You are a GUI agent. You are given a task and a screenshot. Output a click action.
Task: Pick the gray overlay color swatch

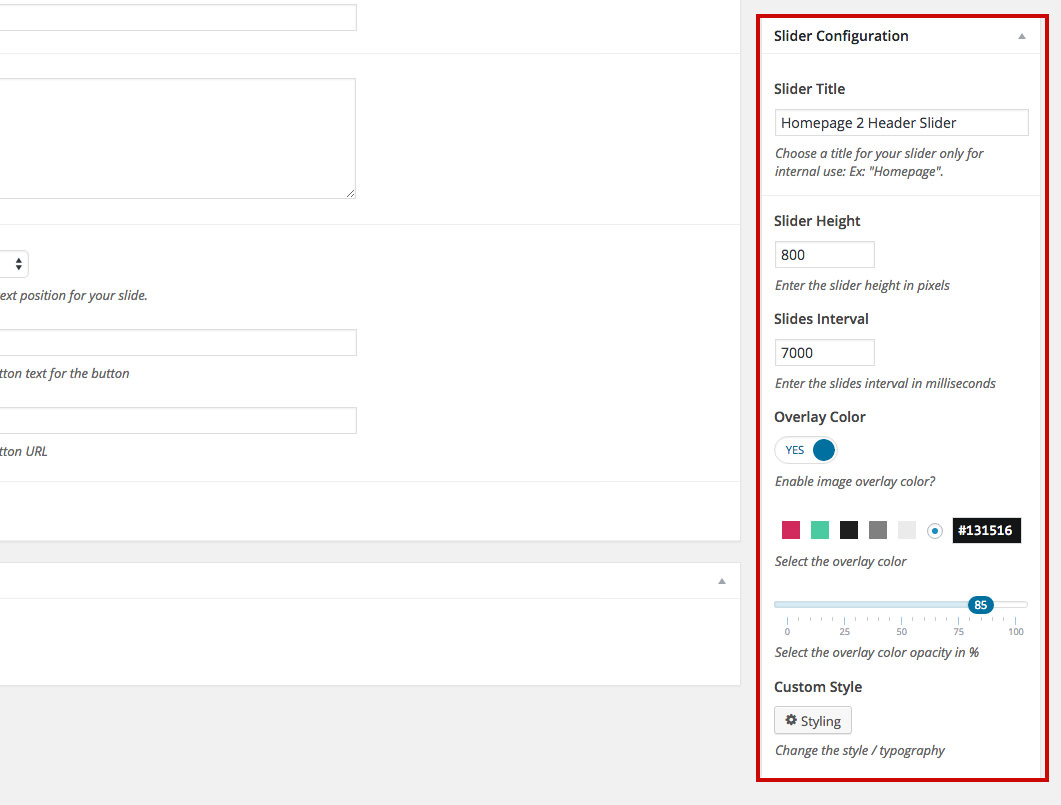pos(878,530)
